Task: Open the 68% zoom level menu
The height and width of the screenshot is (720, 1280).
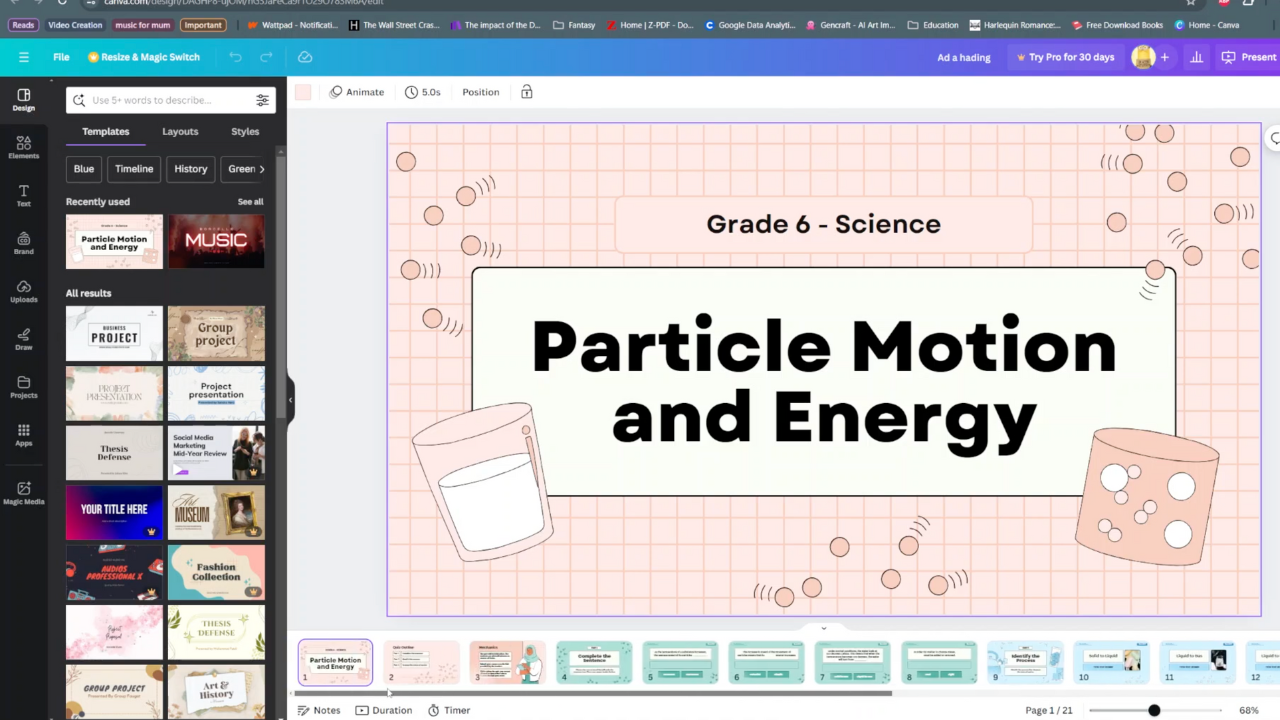Action: pyautogui.click(x=1249, y=710)
